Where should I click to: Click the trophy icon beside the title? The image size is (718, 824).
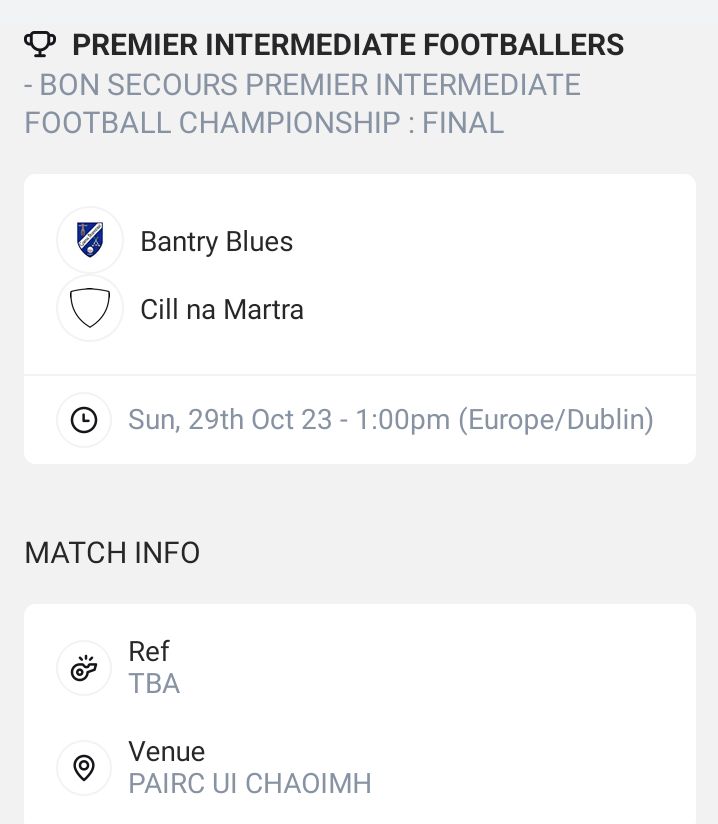click(40, 44)
